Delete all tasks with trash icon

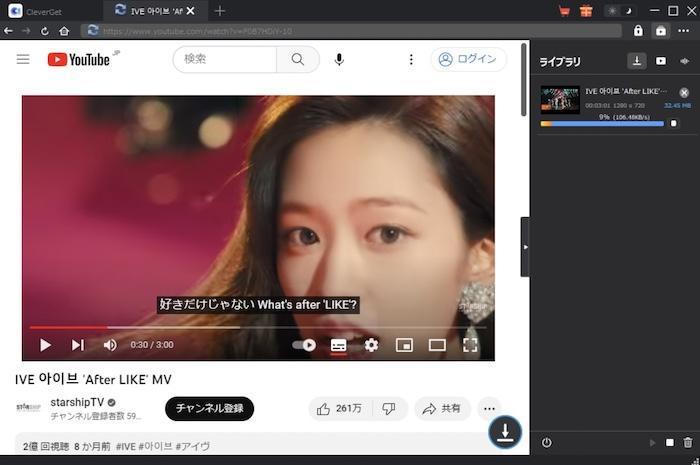(x=688, y=442)
